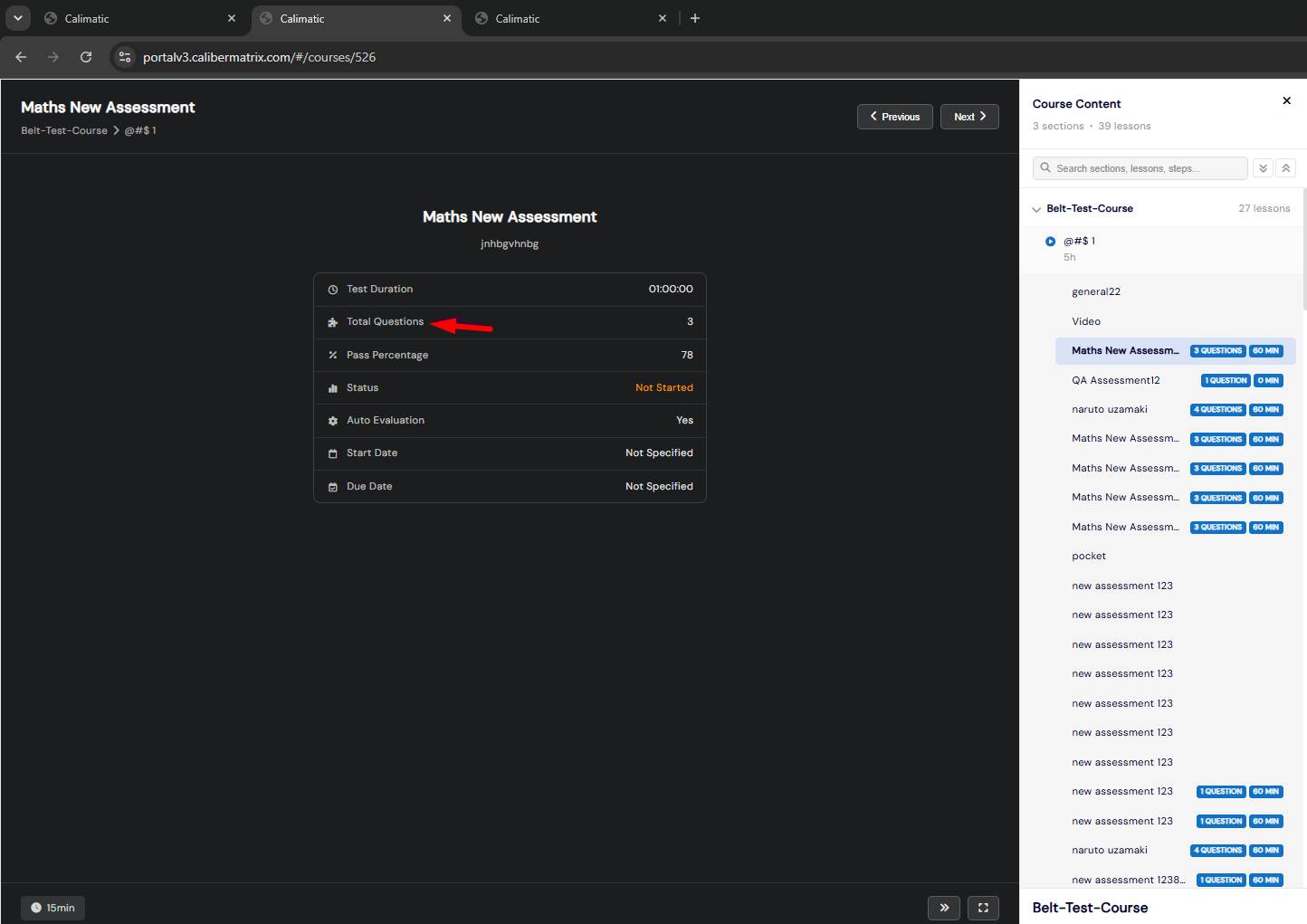Click the 'Course Content' panel heading
Viewport: 1307px width, 924px height.
point(1076,104)
